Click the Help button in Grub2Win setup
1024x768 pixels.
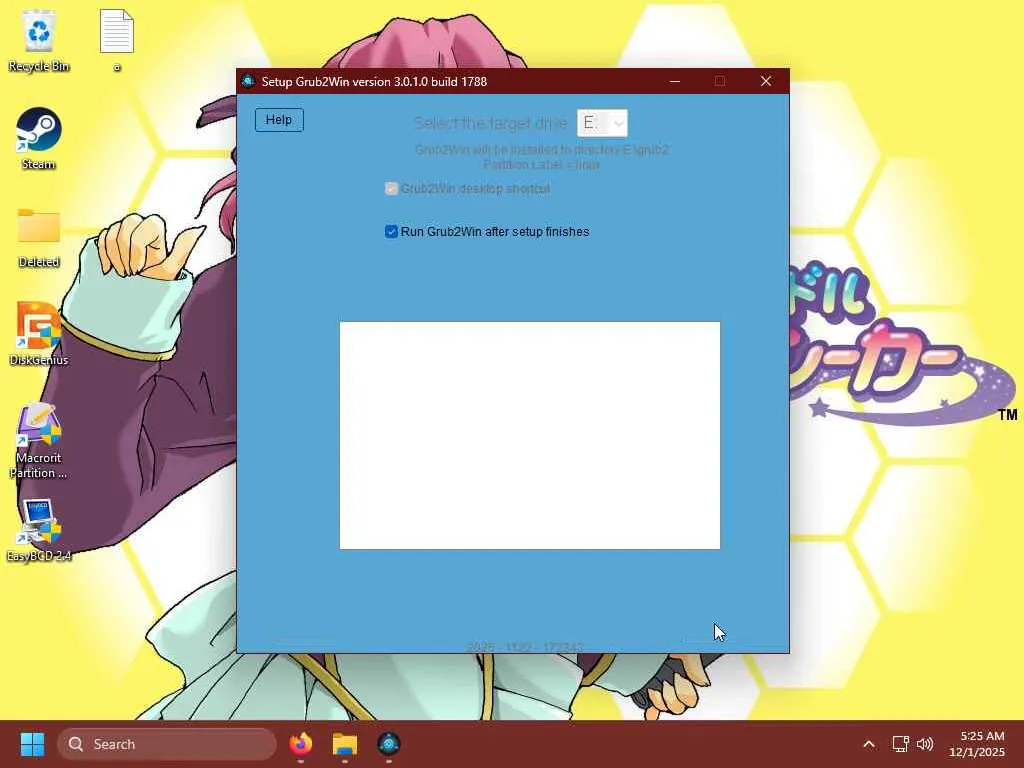click(279, 120)
